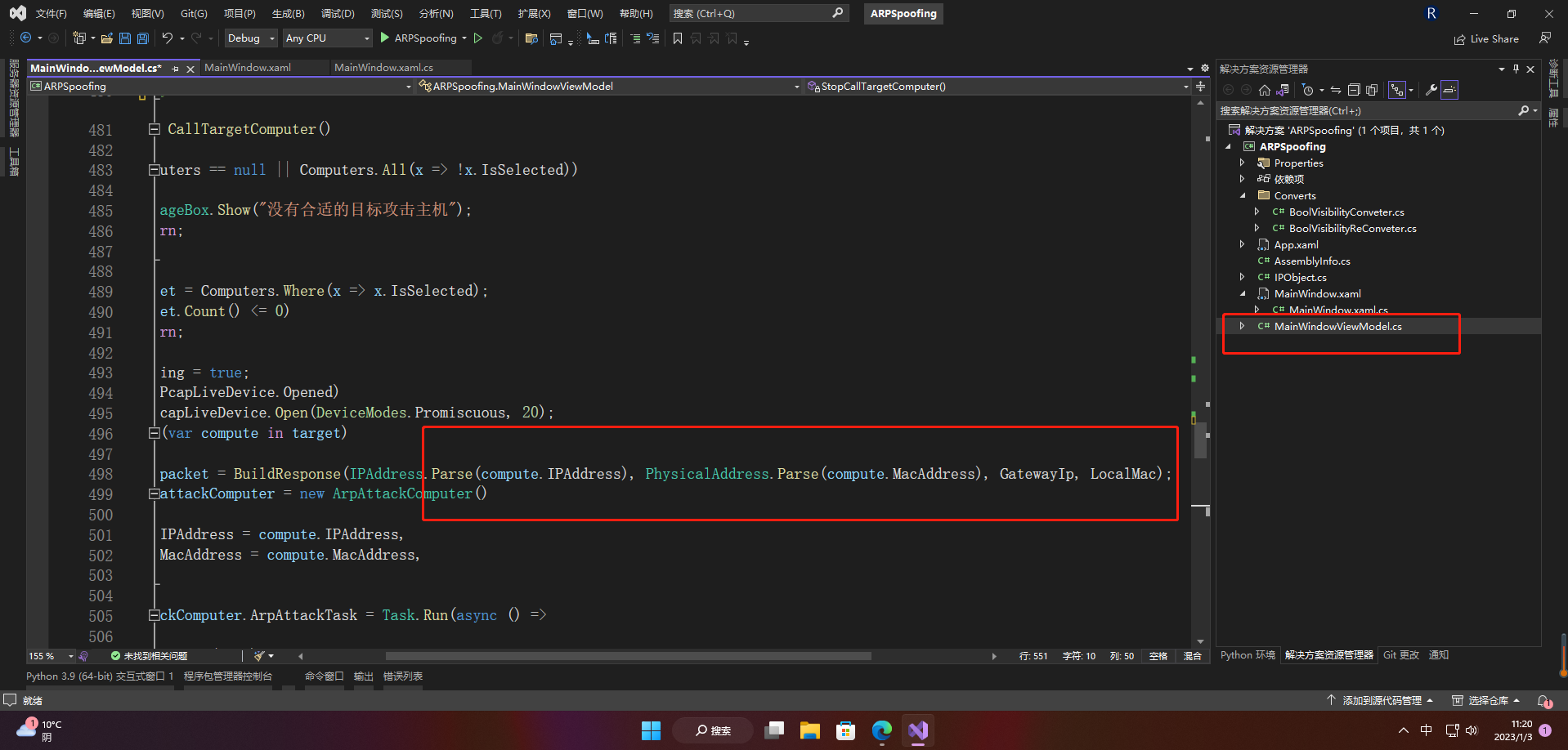Click the Live Share button
The height and width of the screenshot is (750, 1568).
[x=1486, y=38]
